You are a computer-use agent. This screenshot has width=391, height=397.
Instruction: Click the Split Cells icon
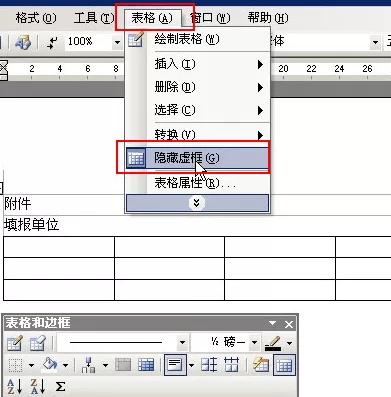click(x=146, y=365)
